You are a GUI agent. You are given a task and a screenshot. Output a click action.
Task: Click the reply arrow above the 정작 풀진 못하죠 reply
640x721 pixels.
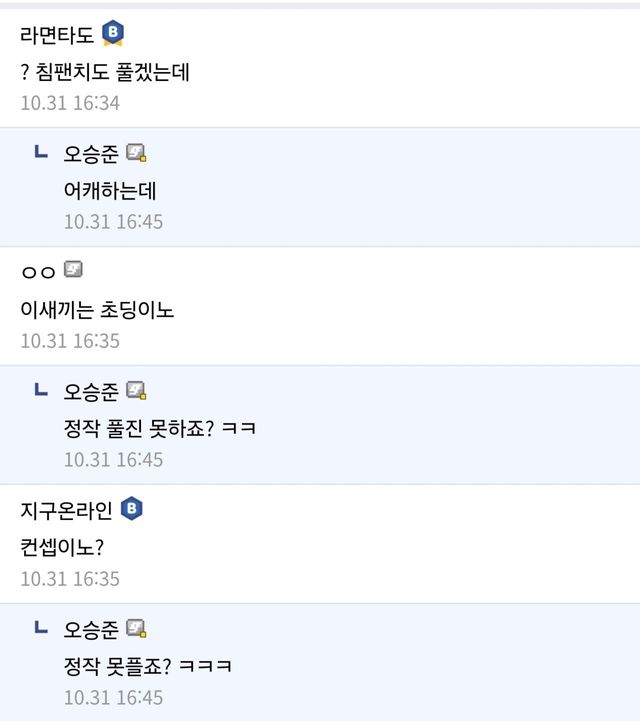41,391
